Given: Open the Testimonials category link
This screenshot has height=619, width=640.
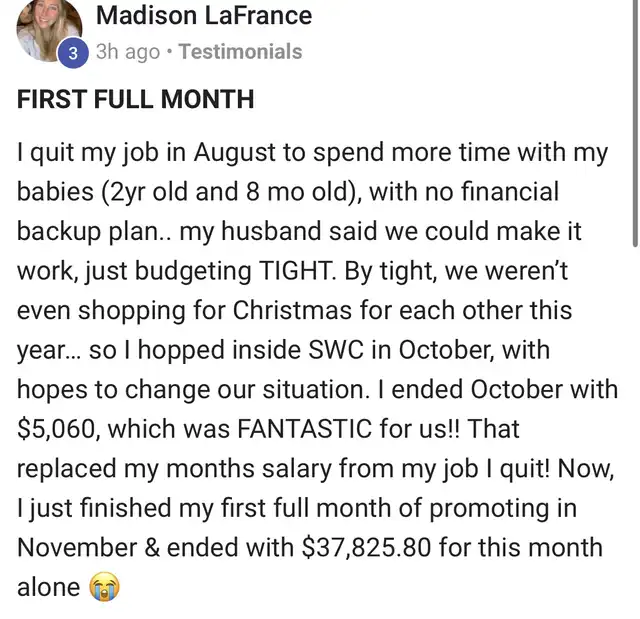Looking at the screenshot, I should (240, 52).
